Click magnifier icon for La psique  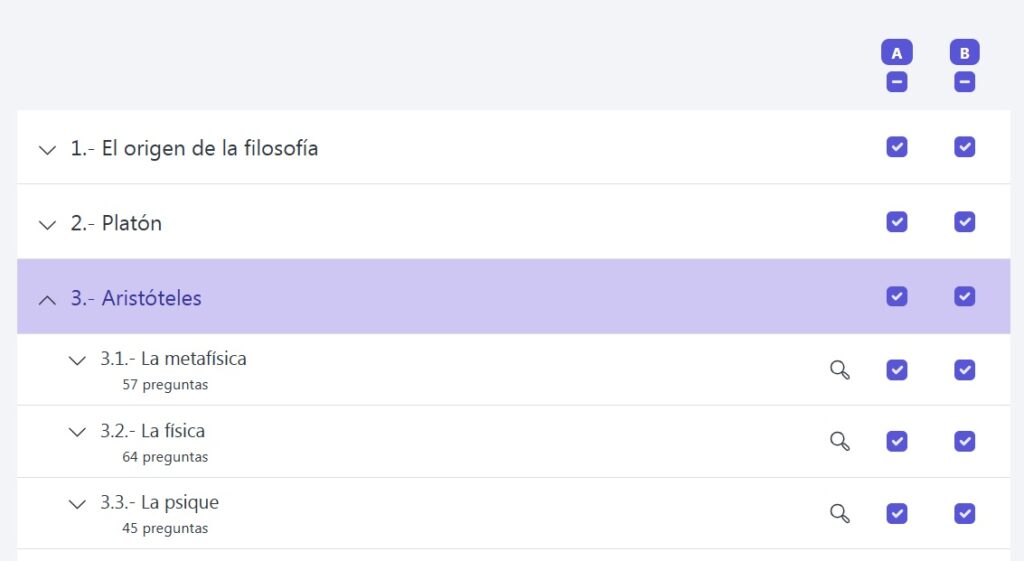pos(840,513)
